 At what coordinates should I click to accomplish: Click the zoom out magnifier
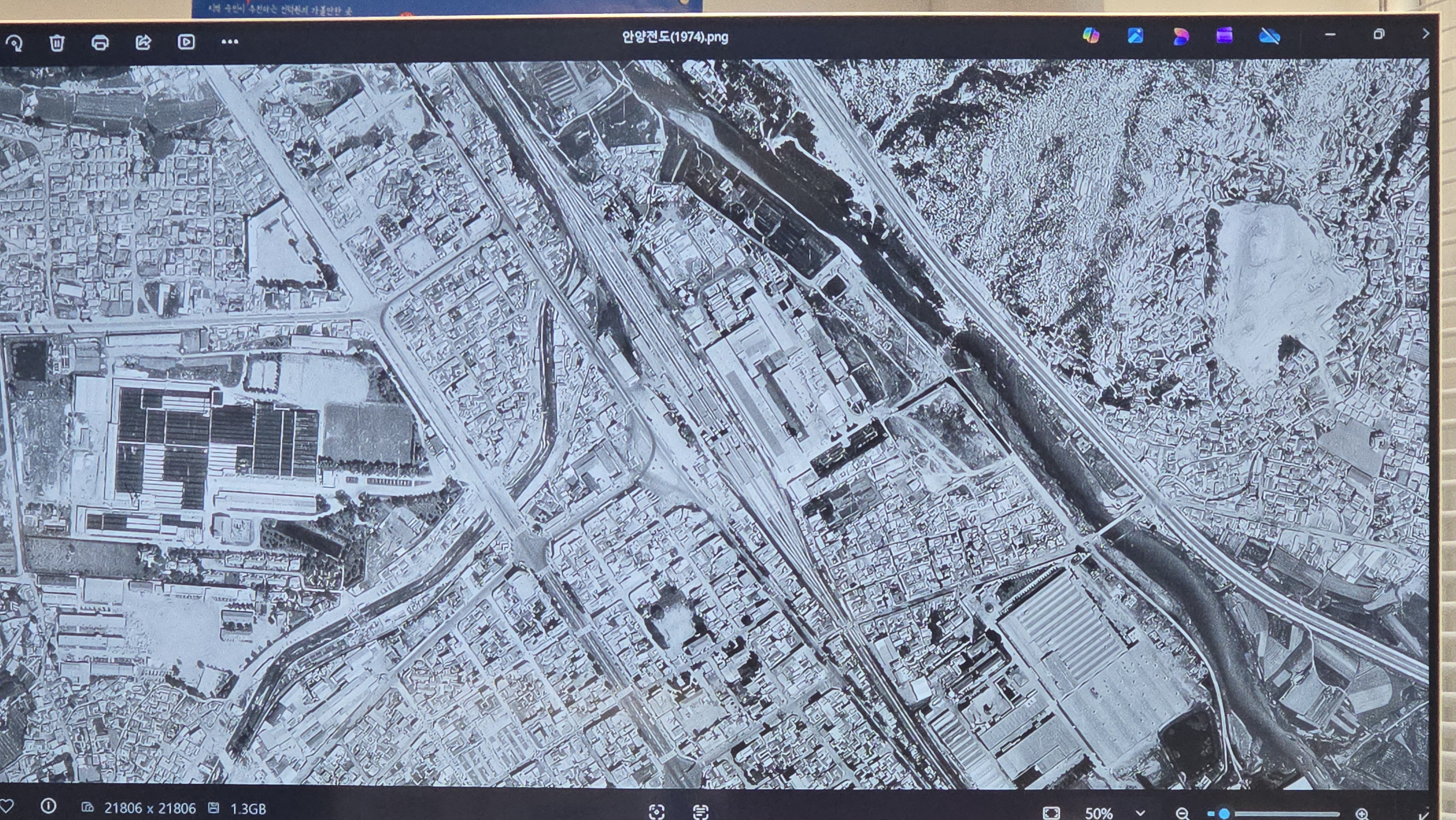[x=1182, y=813]
